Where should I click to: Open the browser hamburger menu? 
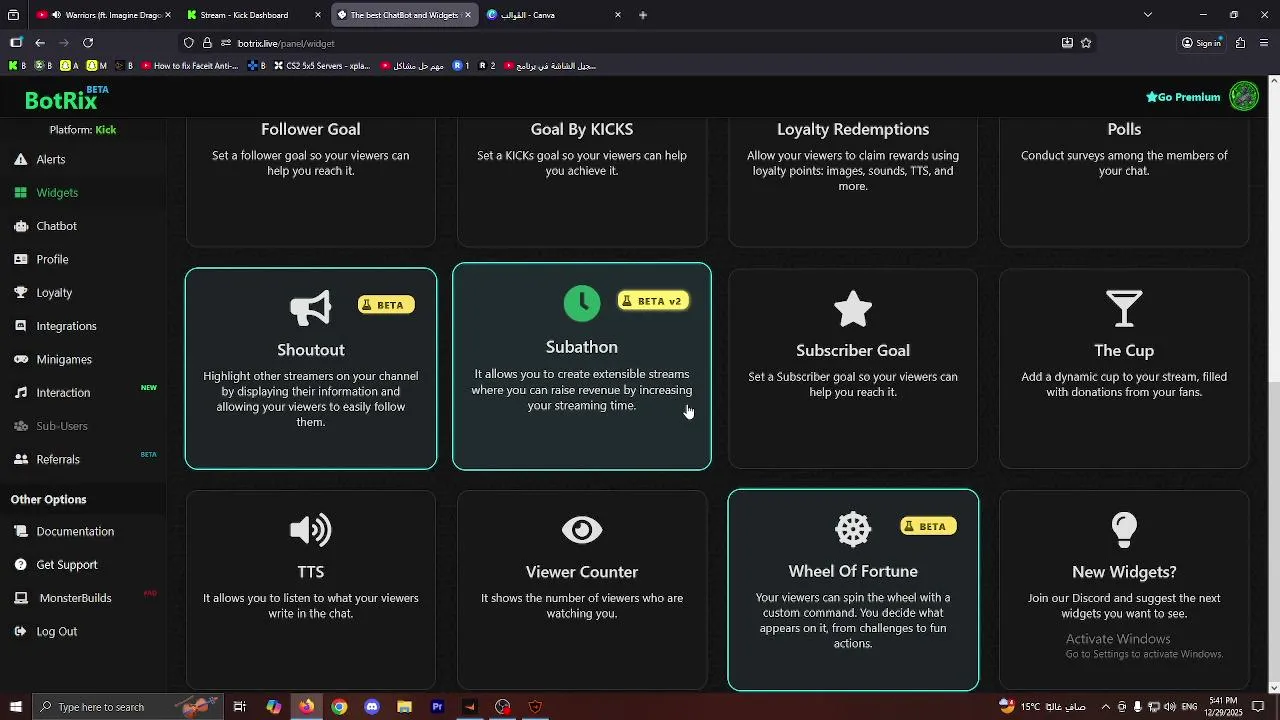tap(1265, 43)
